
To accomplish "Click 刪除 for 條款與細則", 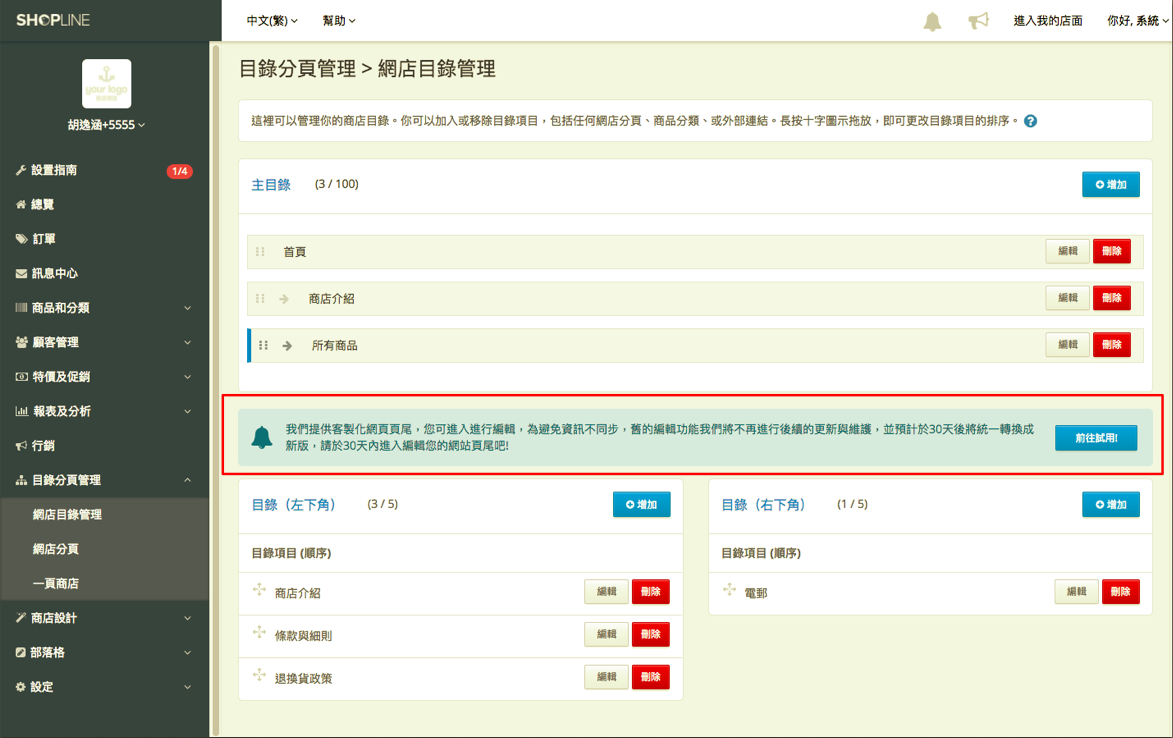I will (x=651, y=634).
